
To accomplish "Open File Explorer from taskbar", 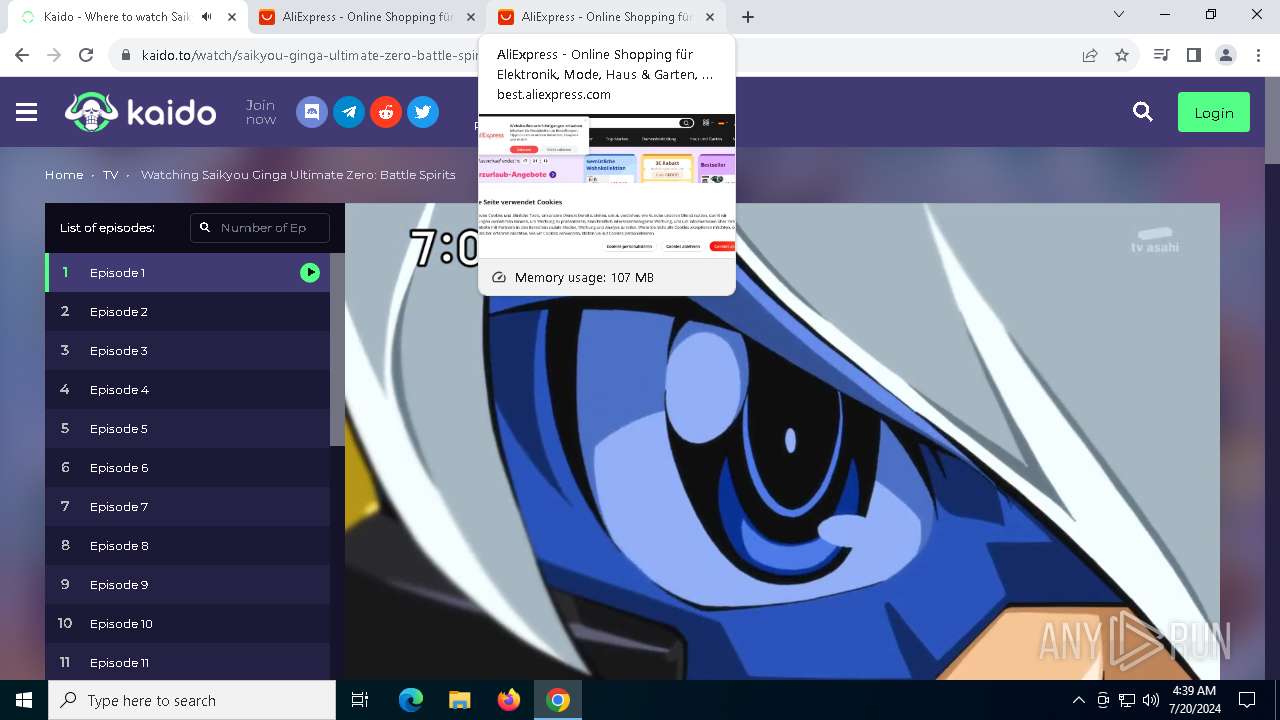I will (460, 700).
